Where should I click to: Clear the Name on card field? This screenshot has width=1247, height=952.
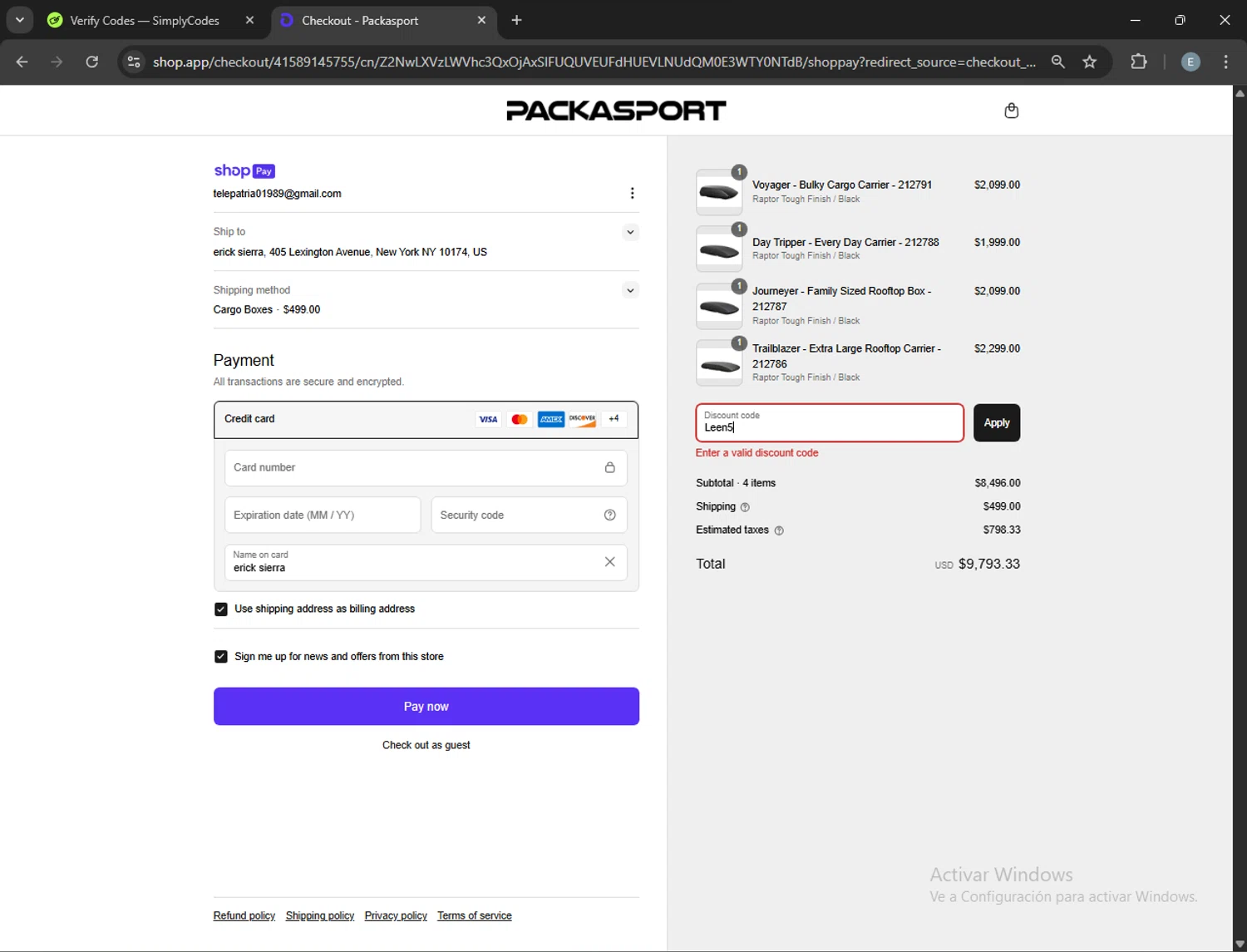(x=609, y=562)
